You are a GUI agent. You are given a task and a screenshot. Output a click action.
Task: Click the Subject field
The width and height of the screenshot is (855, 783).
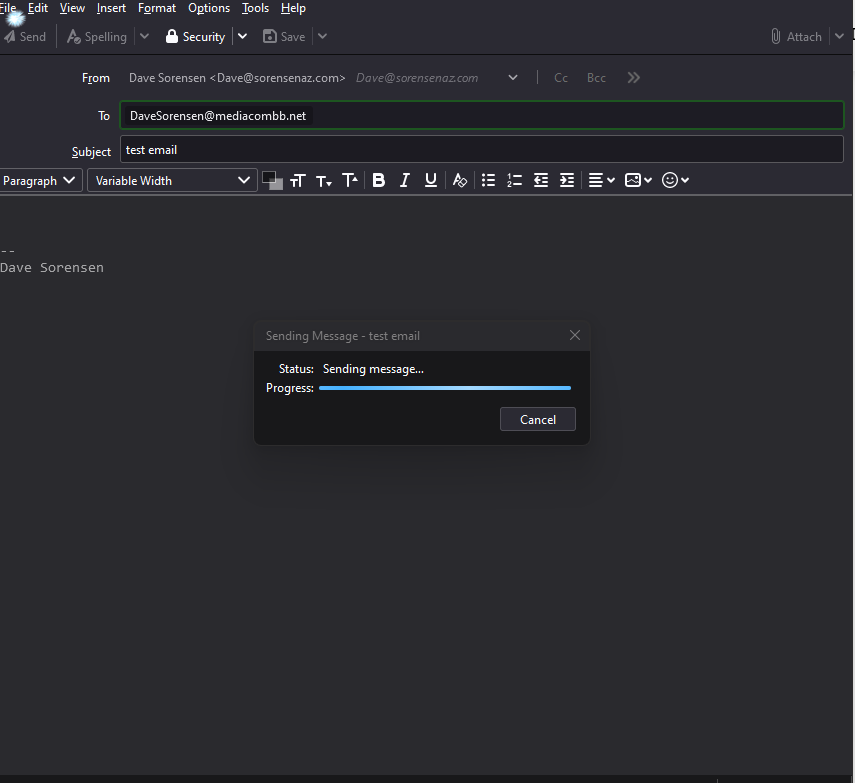coord(481,149)
